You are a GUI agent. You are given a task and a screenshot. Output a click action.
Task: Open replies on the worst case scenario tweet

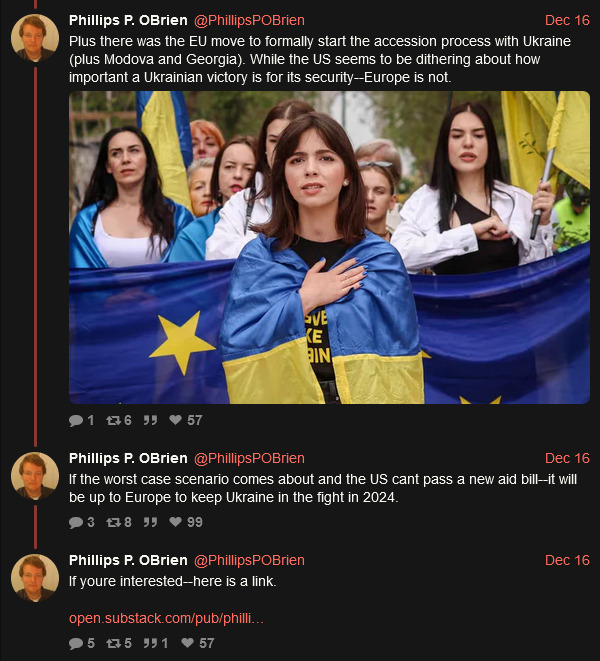pyautogui.click(x=76, y=522)
